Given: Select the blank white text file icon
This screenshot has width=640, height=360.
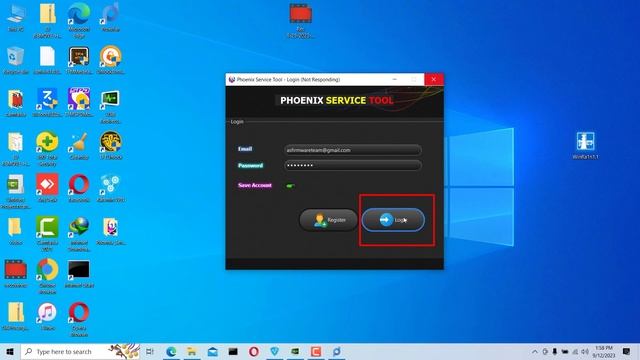Looking at the screenshot, I should tap(47, 60).
